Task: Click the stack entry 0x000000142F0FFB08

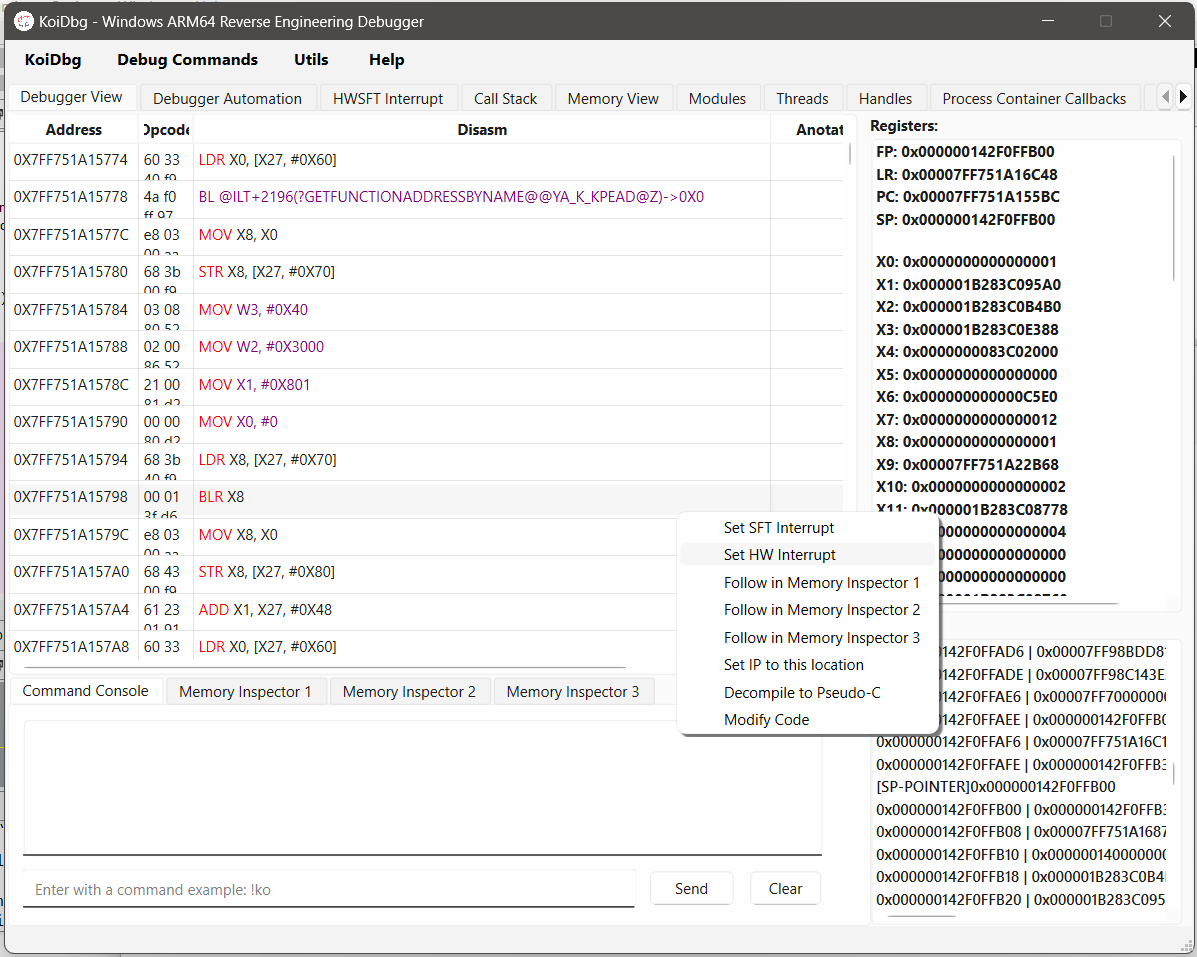Action: click(x=1021, y=832)
